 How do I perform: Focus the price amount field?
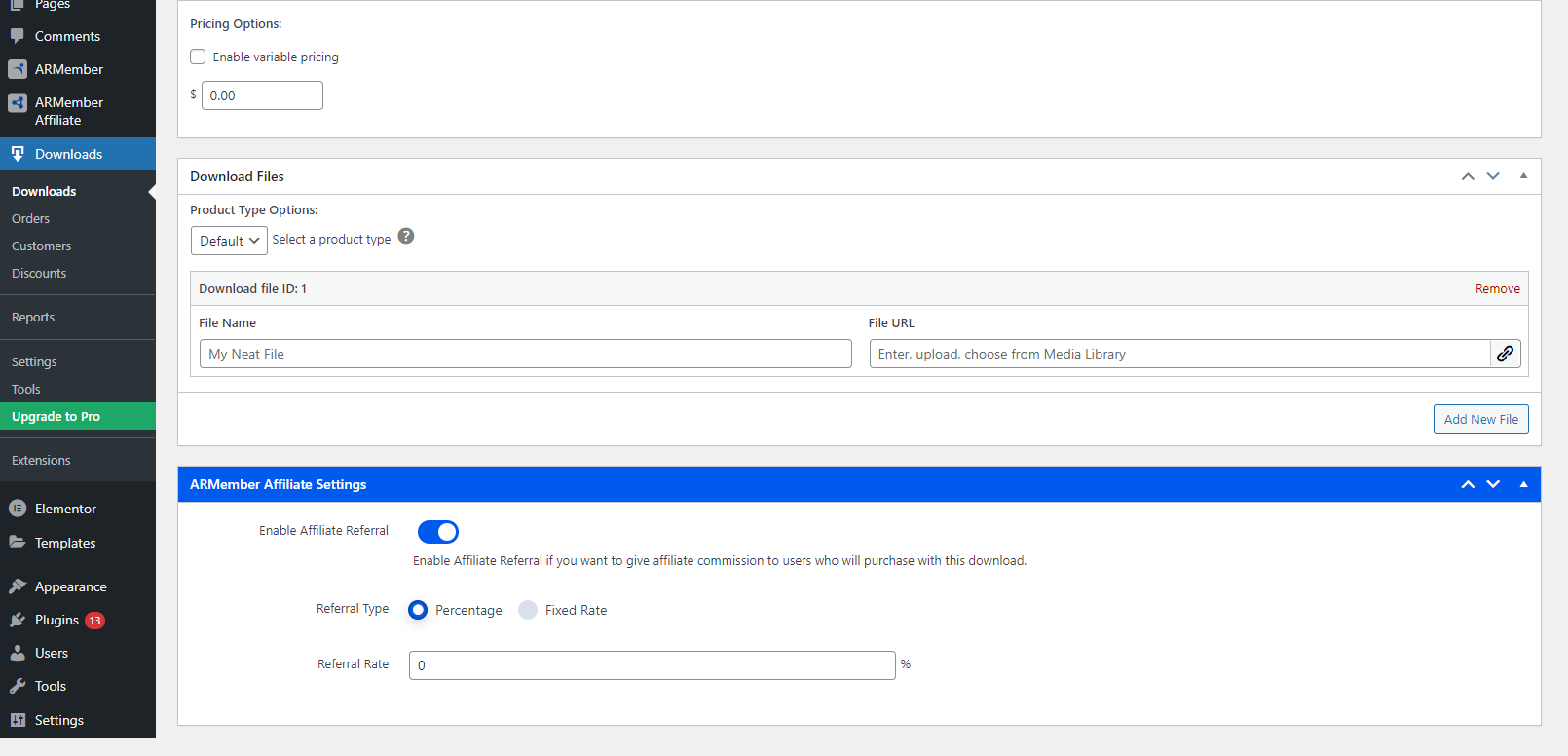[x=262, y=95]
